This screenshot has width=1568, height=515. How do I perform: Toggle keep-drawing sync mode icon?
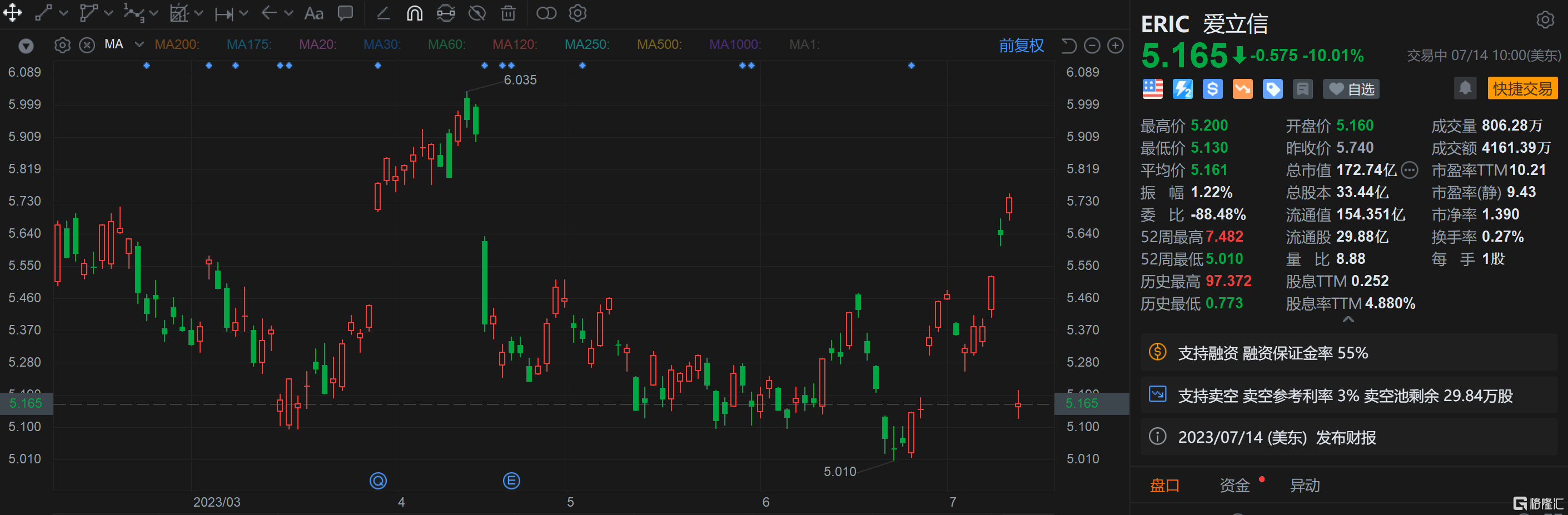[x=446, y=13]
